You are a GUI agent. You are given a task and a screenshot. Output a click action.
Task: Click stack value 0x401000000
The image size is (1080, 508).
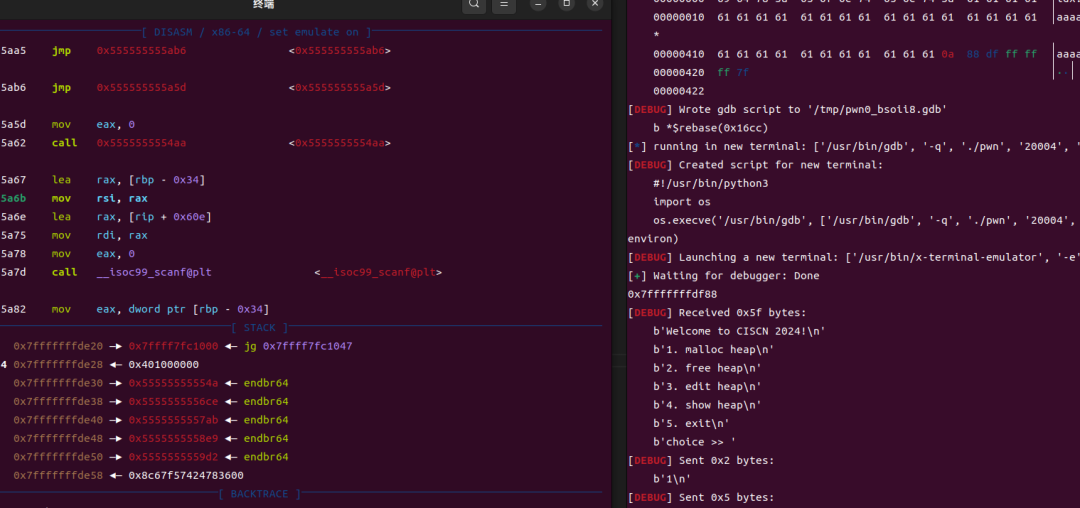point(163,365)
